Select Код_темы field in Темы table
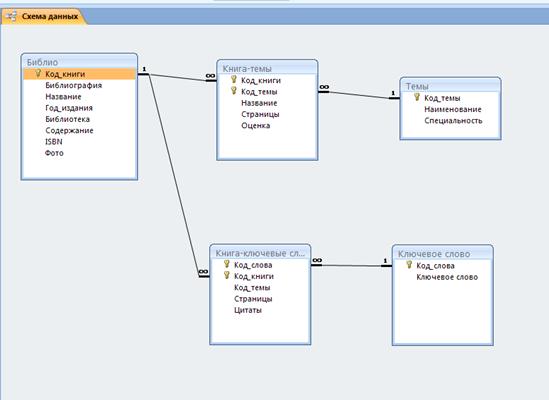 pyautogui.click(x=442, y=98)
